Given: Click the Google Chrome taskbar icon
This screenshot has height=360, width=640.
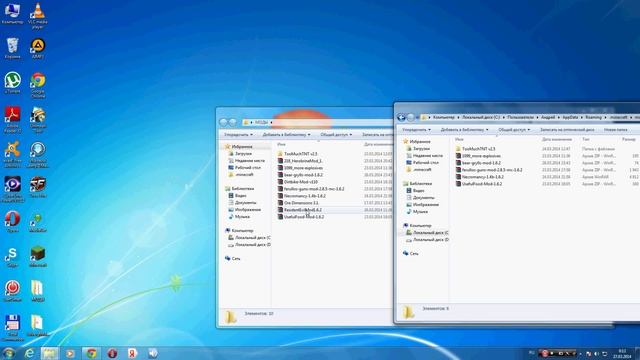Looking at the screenshot, I should (91, 353).
